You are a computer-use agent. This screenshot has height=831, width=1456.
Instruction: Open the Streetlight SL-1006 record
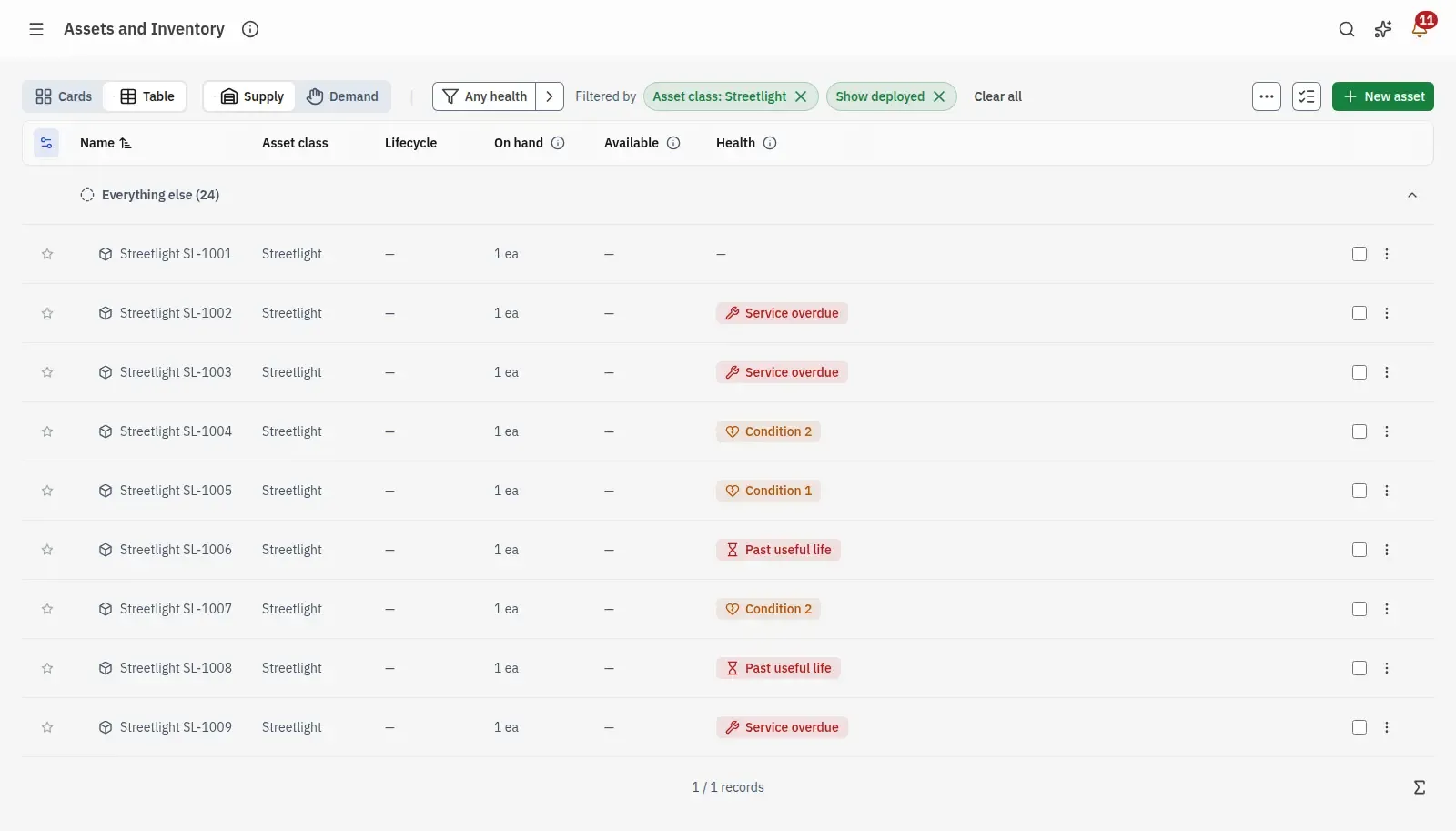click(x=176, y=550)
